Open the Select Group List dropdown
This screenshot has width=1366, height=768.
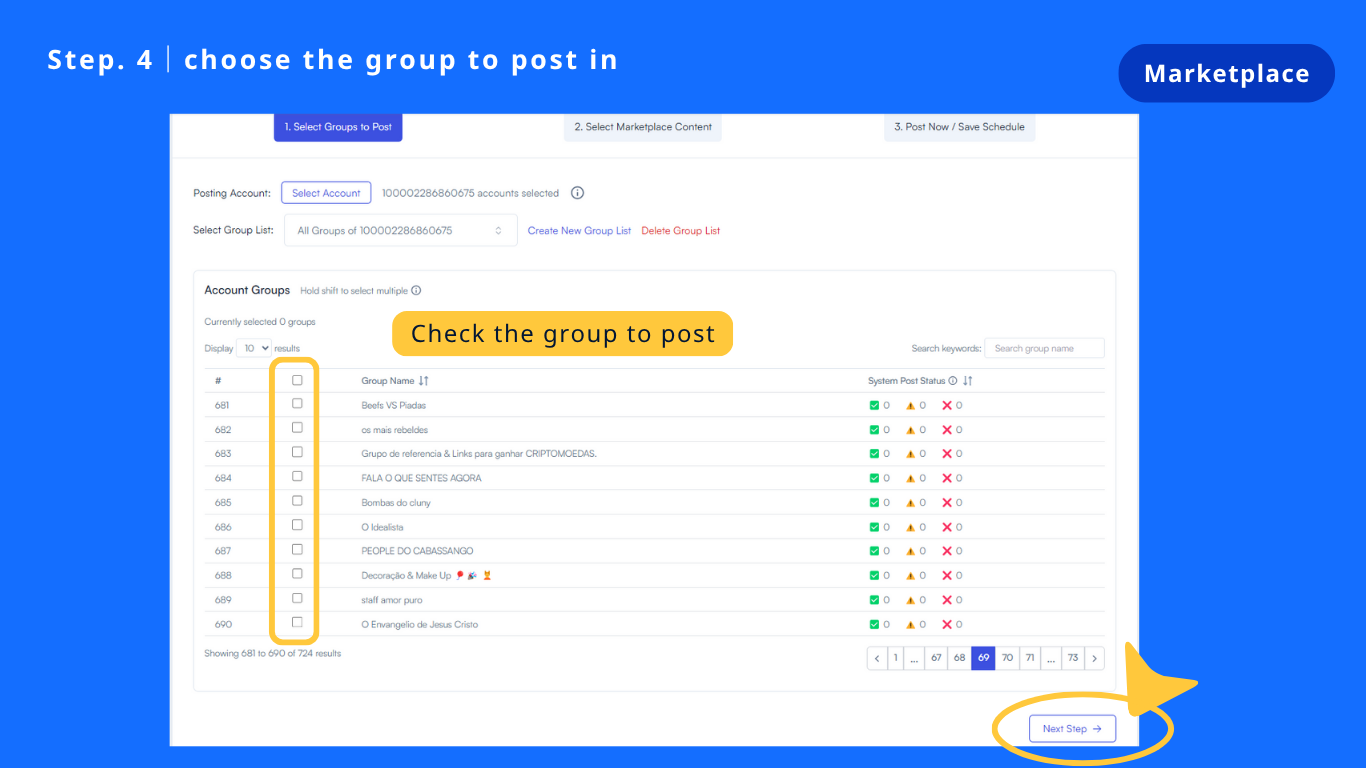coord(401,230)
